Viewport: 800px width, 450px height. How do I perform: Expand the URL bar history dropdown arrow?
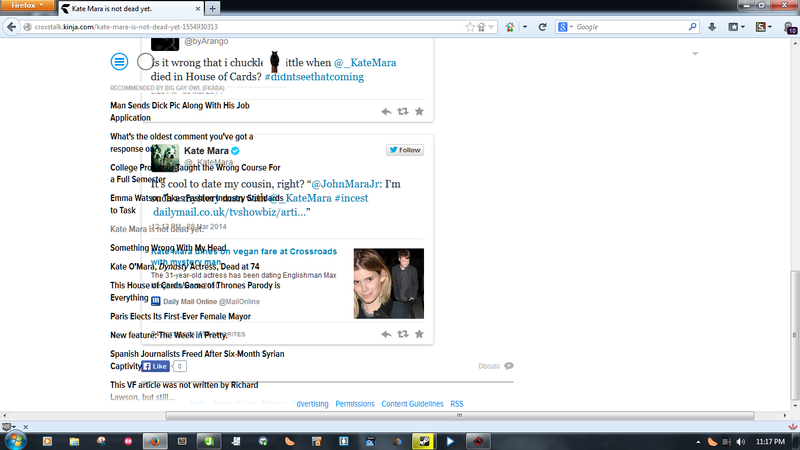[x=491, y=27]
